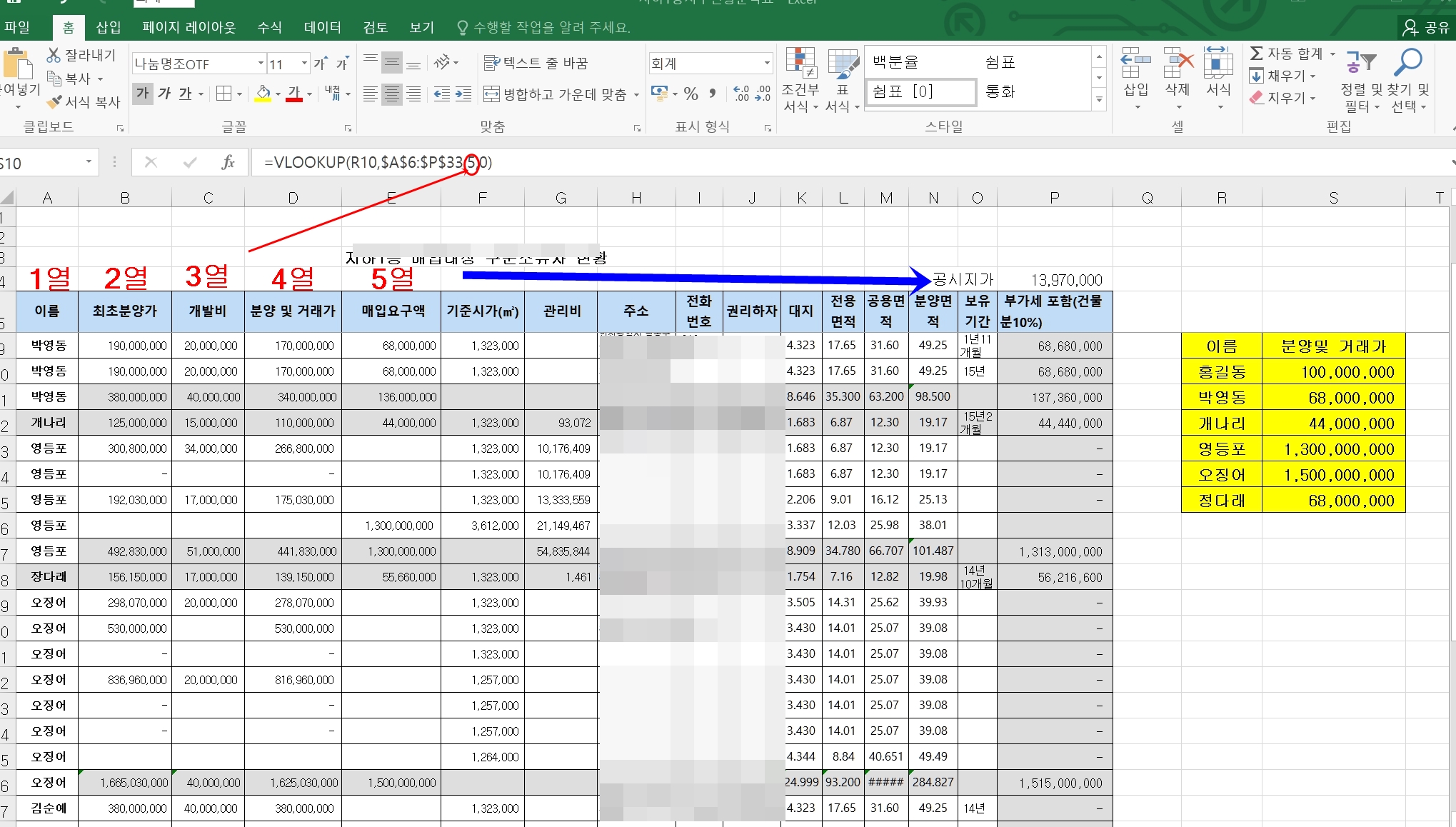Switch to Page Layout (페이지 레이아웃) tab

pyautogui.click(x=189, y=27)
